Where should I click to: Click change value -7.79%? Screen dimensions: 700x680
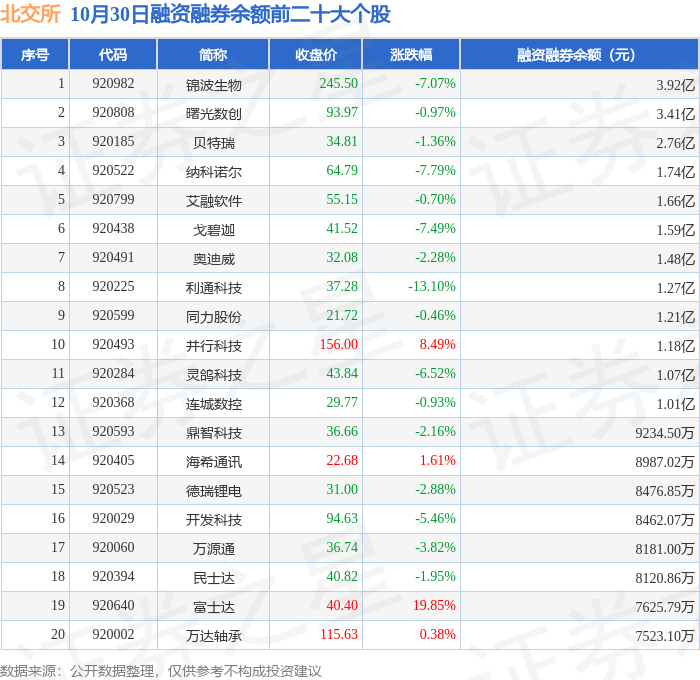(435, 171)
